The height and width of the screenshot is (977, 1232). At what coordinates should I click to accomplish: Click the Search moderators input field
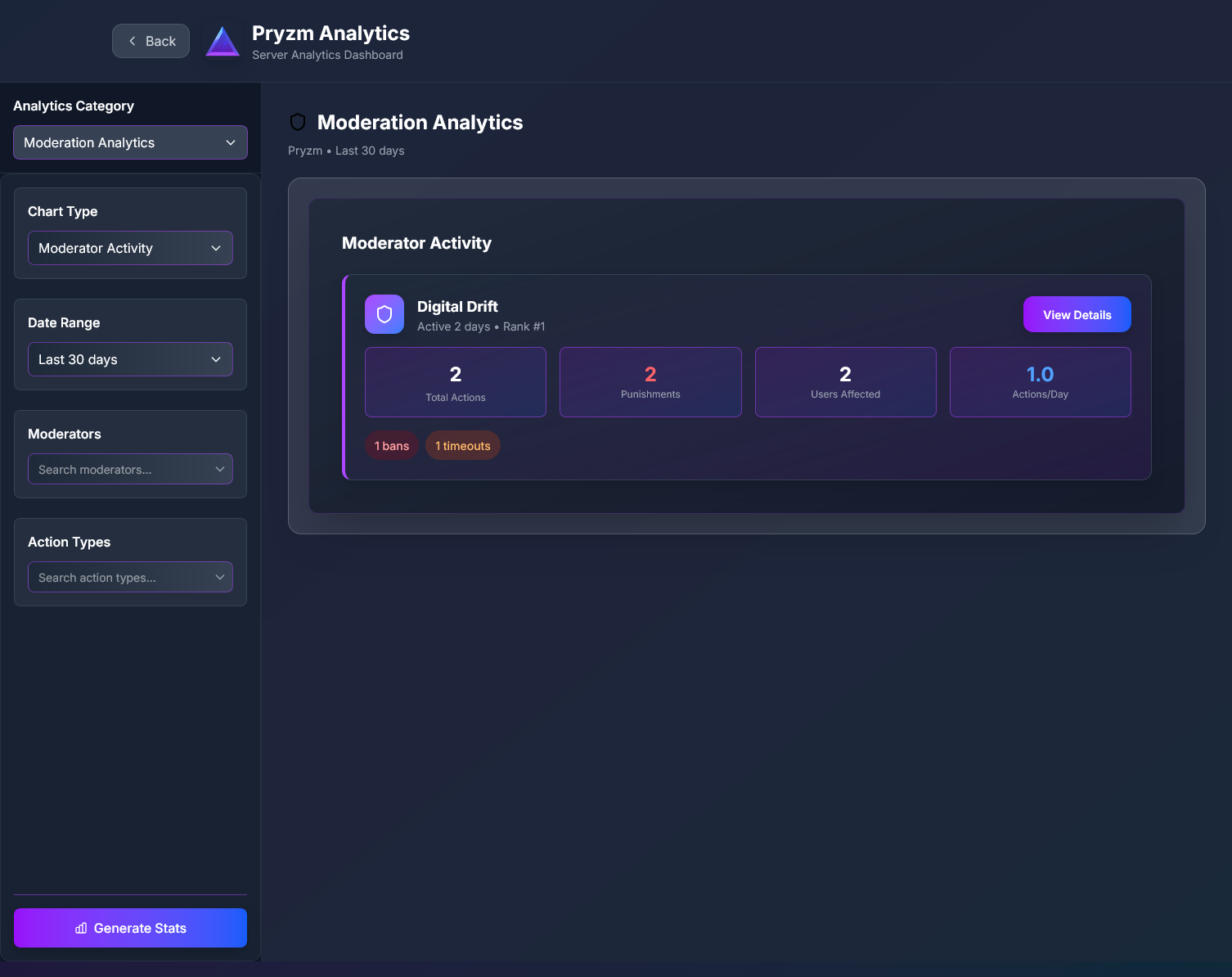pyautogui.click(x=130, y=469)
